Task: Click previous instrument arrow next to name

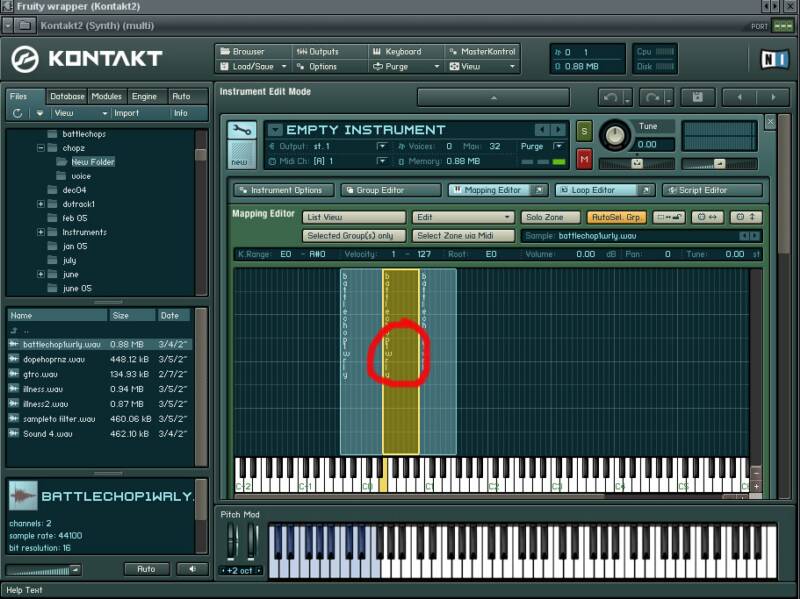Action: (x=542, y=130)
